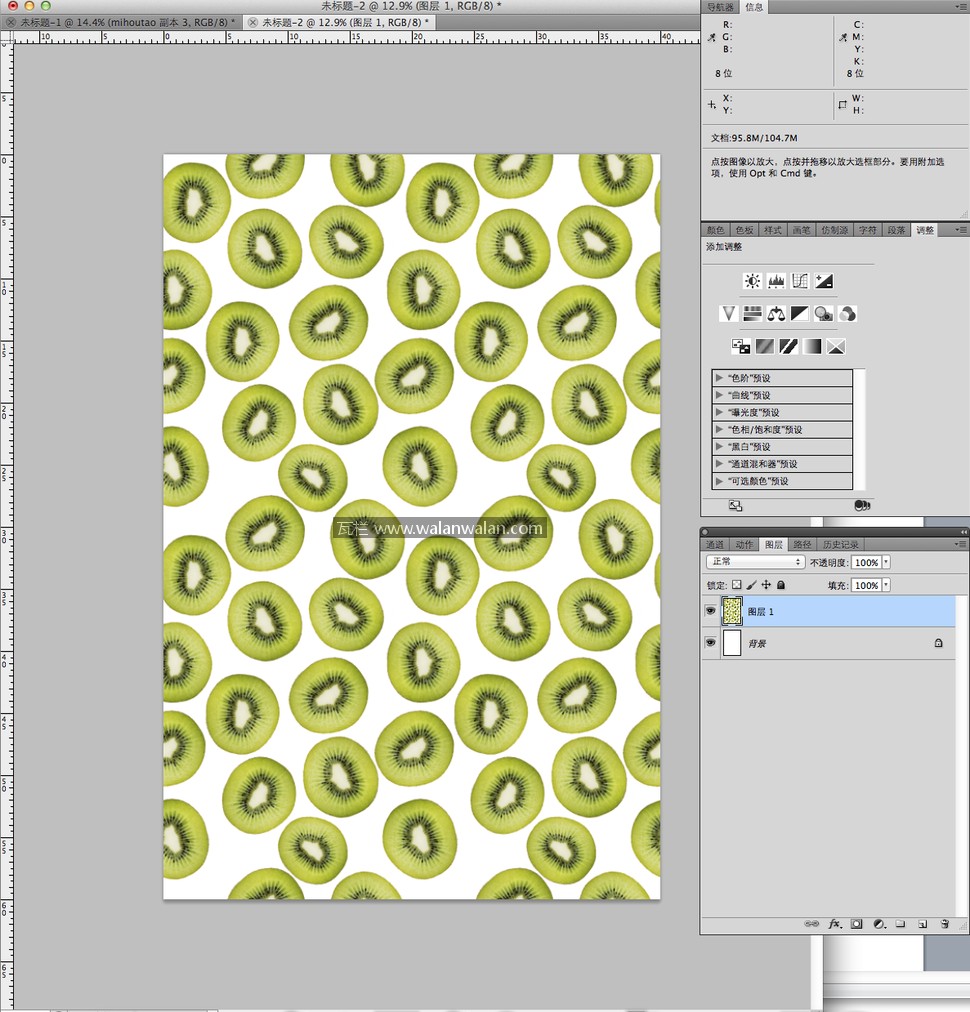Viewport: 970px width, 1012px height.
Task: Expand the "色相/饱和度"预设 list
Action: click(x=719, y=430)
